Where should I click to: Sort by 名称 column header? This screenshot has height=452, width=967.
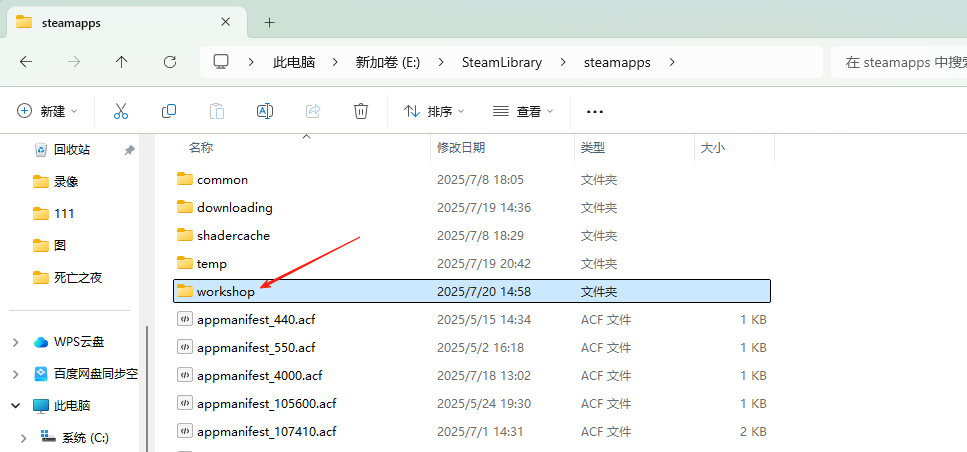coord(201,147)
